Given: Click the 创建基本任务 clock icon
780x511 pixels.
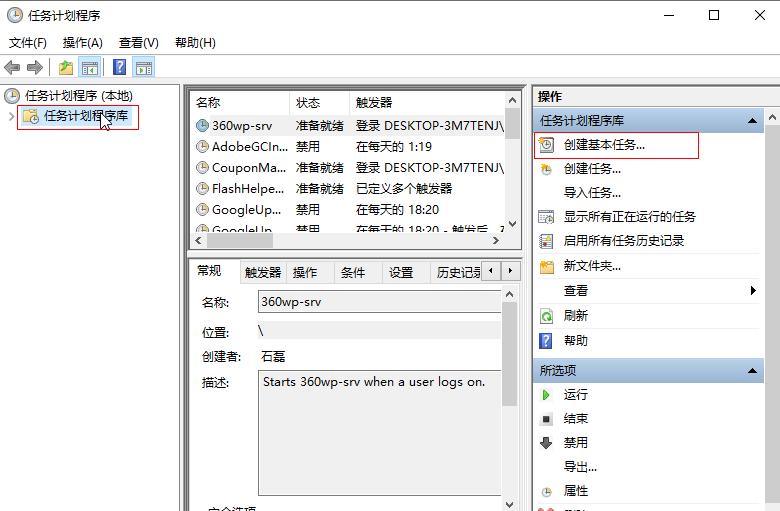Looking at the screenshot, I should click(x=547, y=145).
